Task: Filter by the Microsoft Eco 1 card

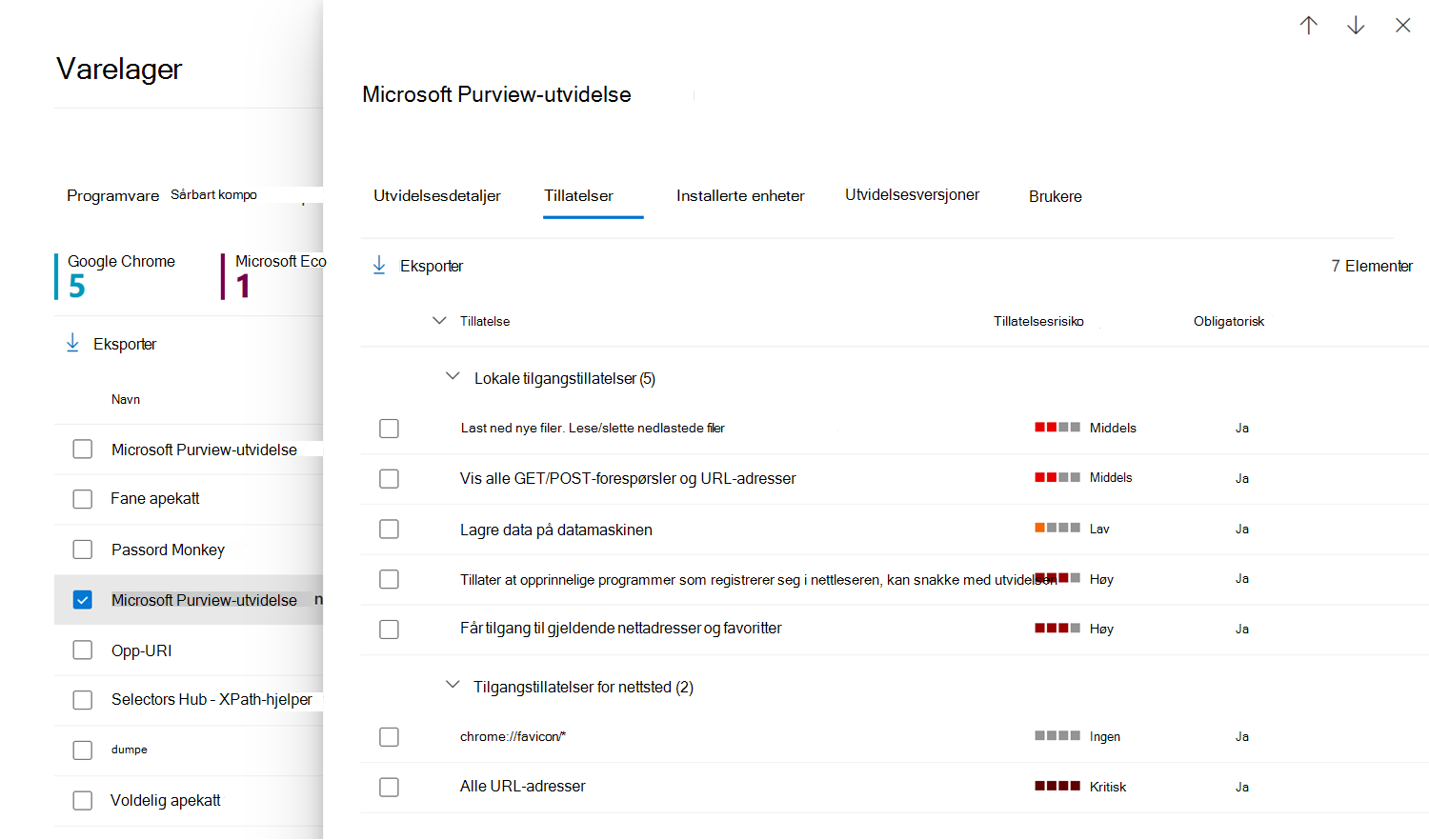Action: [275, 276]
